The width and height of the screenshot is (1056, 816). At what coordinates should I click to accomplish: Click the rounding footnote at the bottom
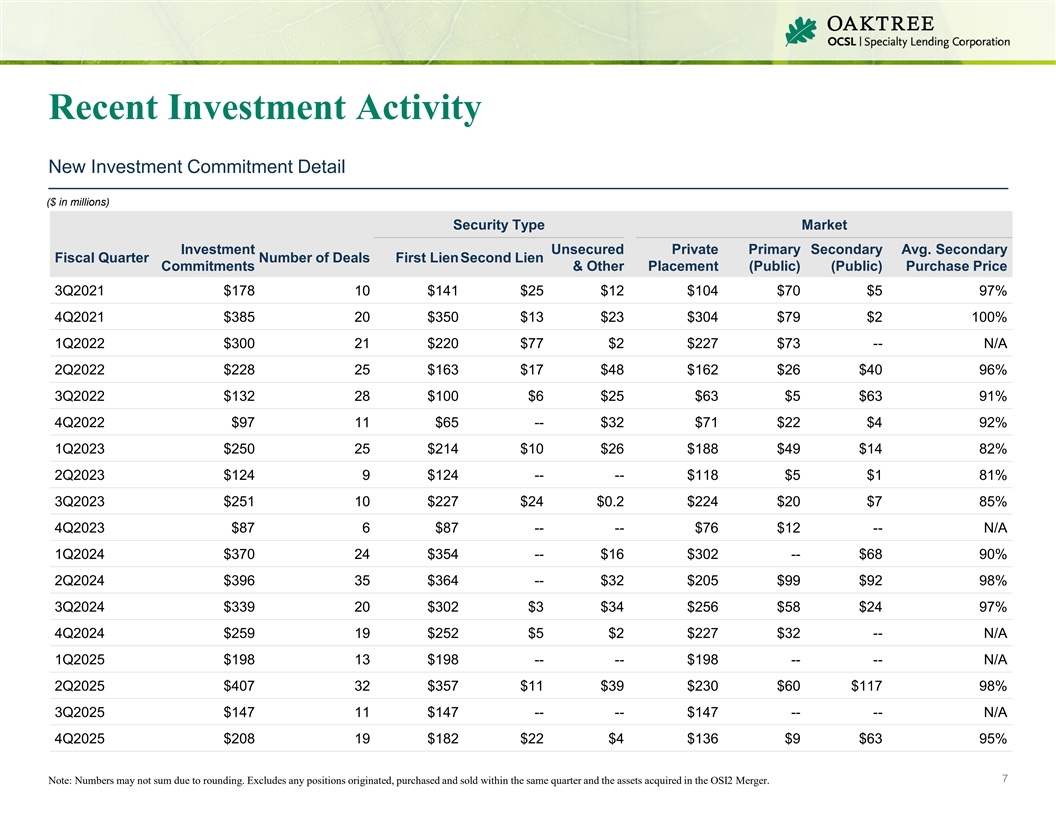pyautogui.click(x=408, y=781)
